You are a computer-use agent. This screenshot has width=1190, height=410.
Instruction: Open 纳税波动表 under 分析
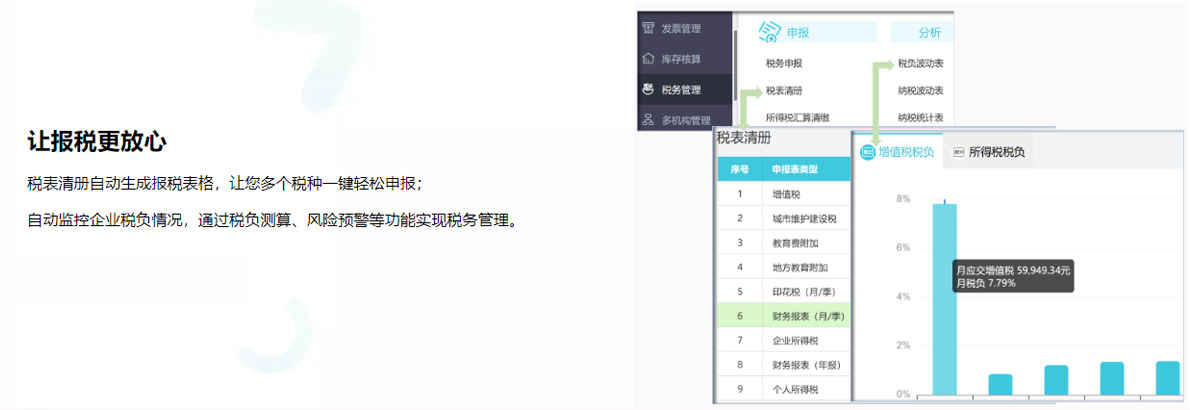click(x=920, y=90)
